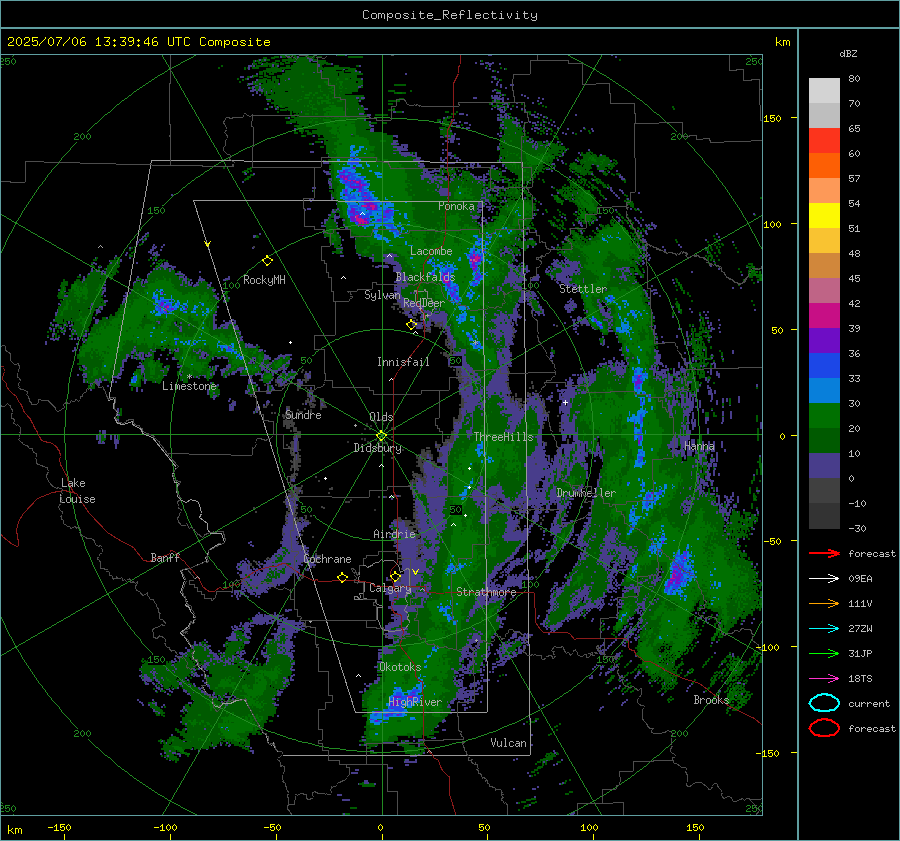Screen dimensions: 900x841
Task: Select the light grey top swatch of dBZ scale
Action: (x=824, y=90)
